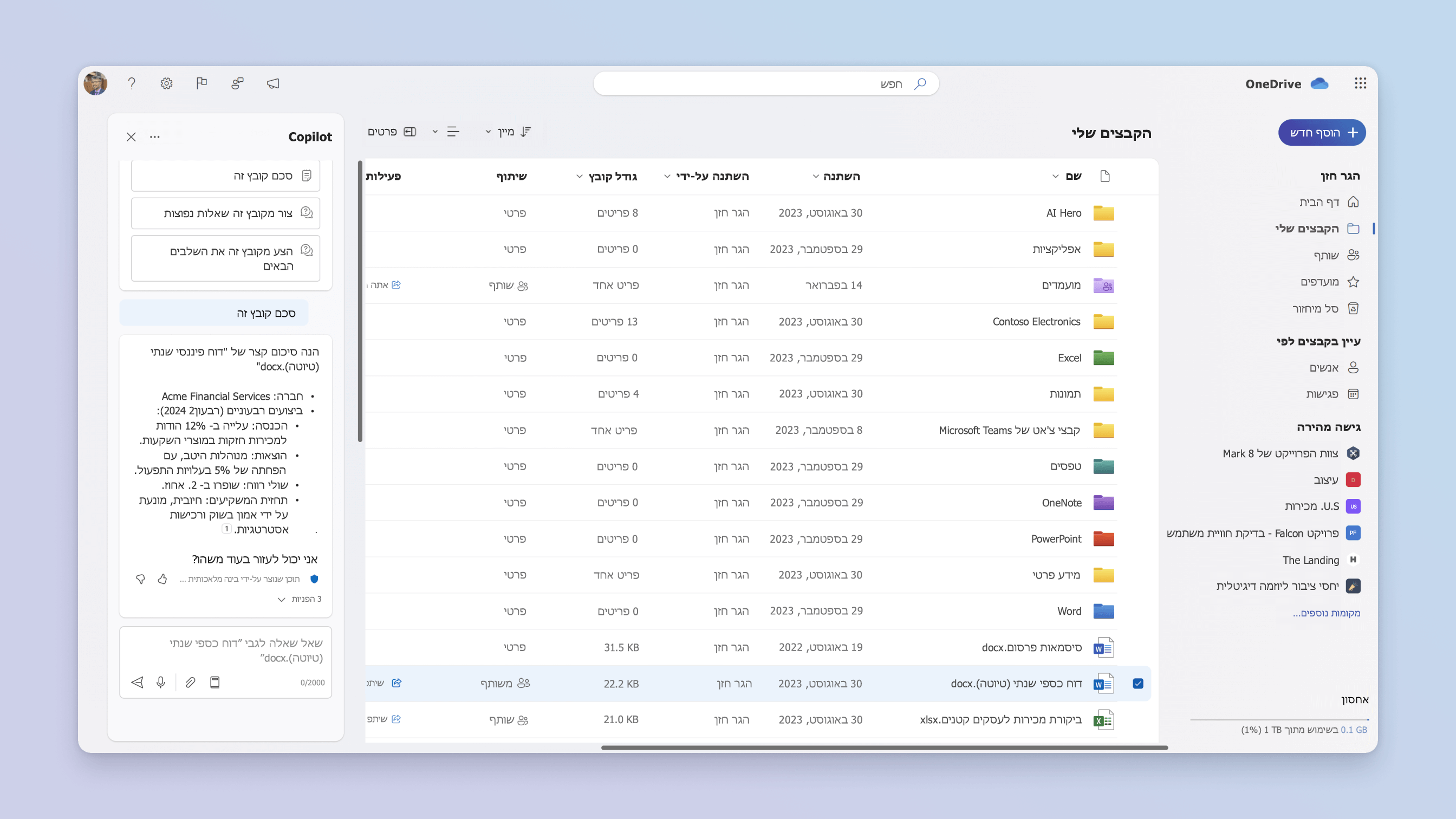Click the people-chat icon in header
Image resolution: width=1456 pixels, height=819 pixels.
point(237,83)
